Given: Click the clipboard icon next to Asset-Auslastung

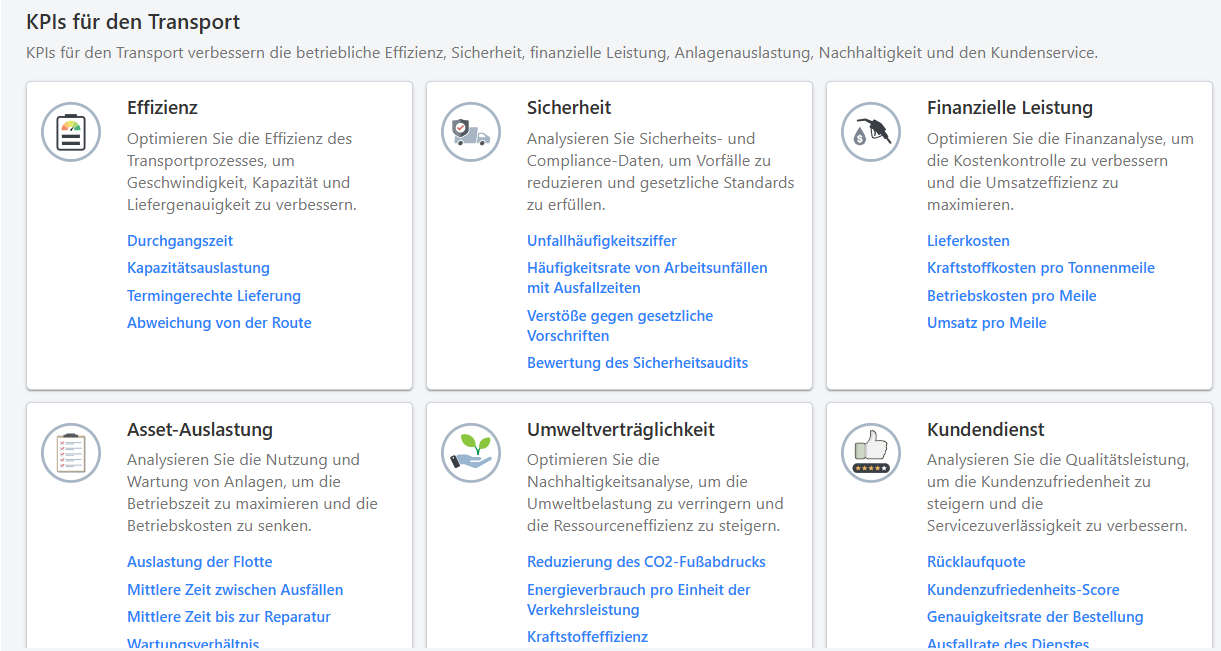Looking at the screenshot, I should [70, 452].
